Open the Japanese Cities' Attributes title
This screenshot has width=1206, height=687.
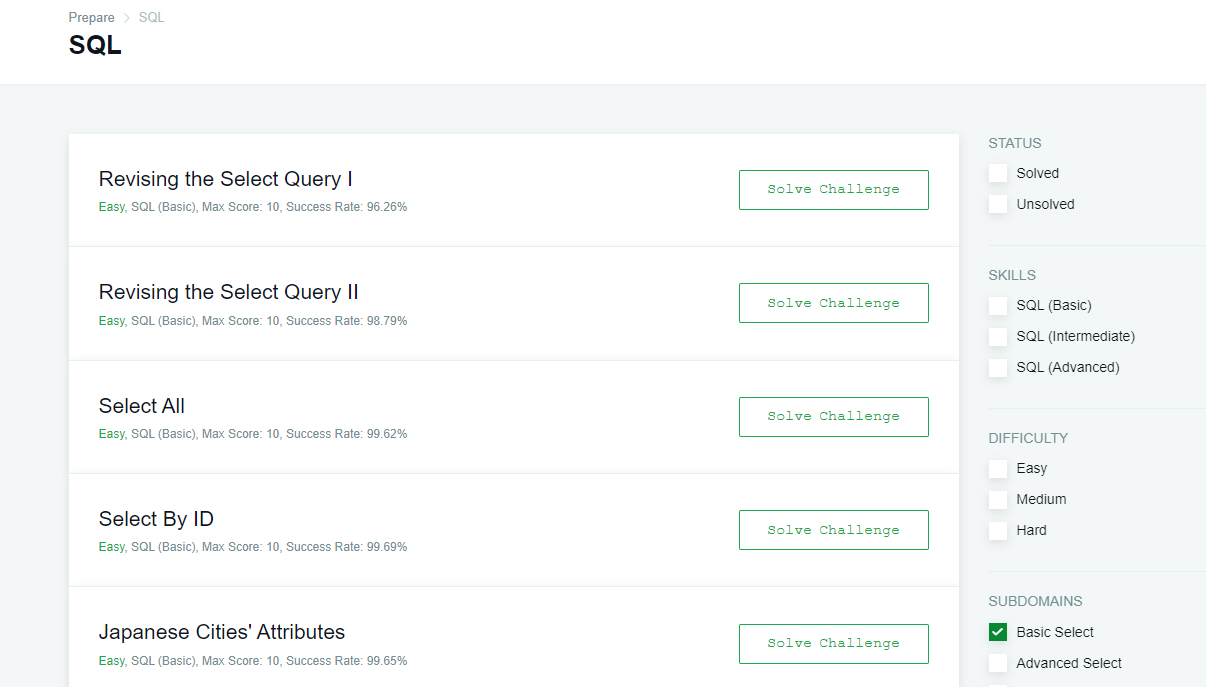221,632
